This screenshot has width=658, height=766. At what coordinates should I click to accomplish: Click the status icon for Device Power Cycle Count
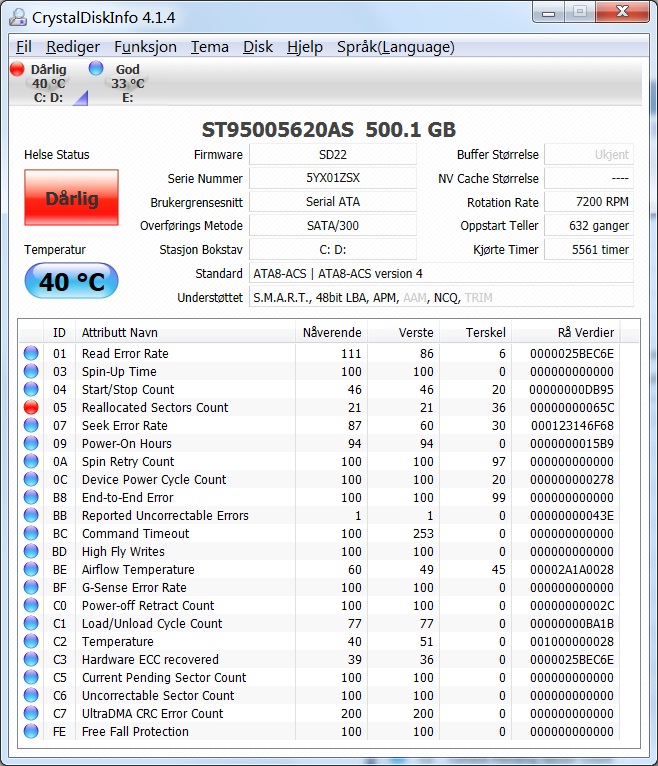[31, 479]
